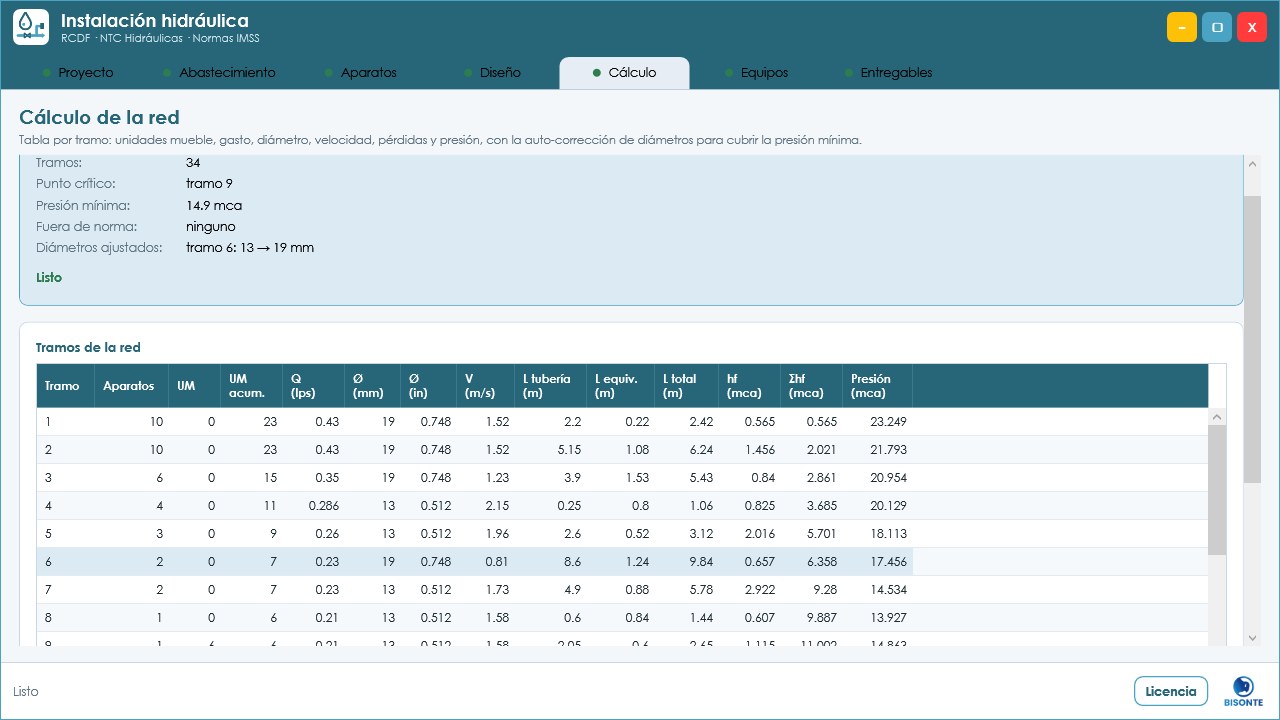Click the Licencia button
This screenshot has height=720, width=1280.
coord(1171,691)
